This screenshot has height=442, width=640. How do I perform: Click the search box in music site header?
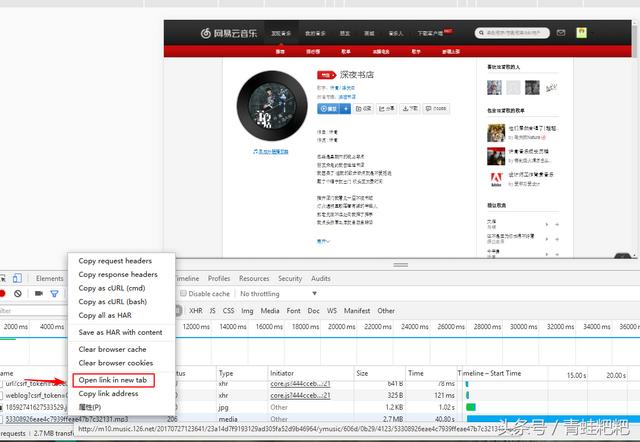pyautogui.click(x=512, y=33)
